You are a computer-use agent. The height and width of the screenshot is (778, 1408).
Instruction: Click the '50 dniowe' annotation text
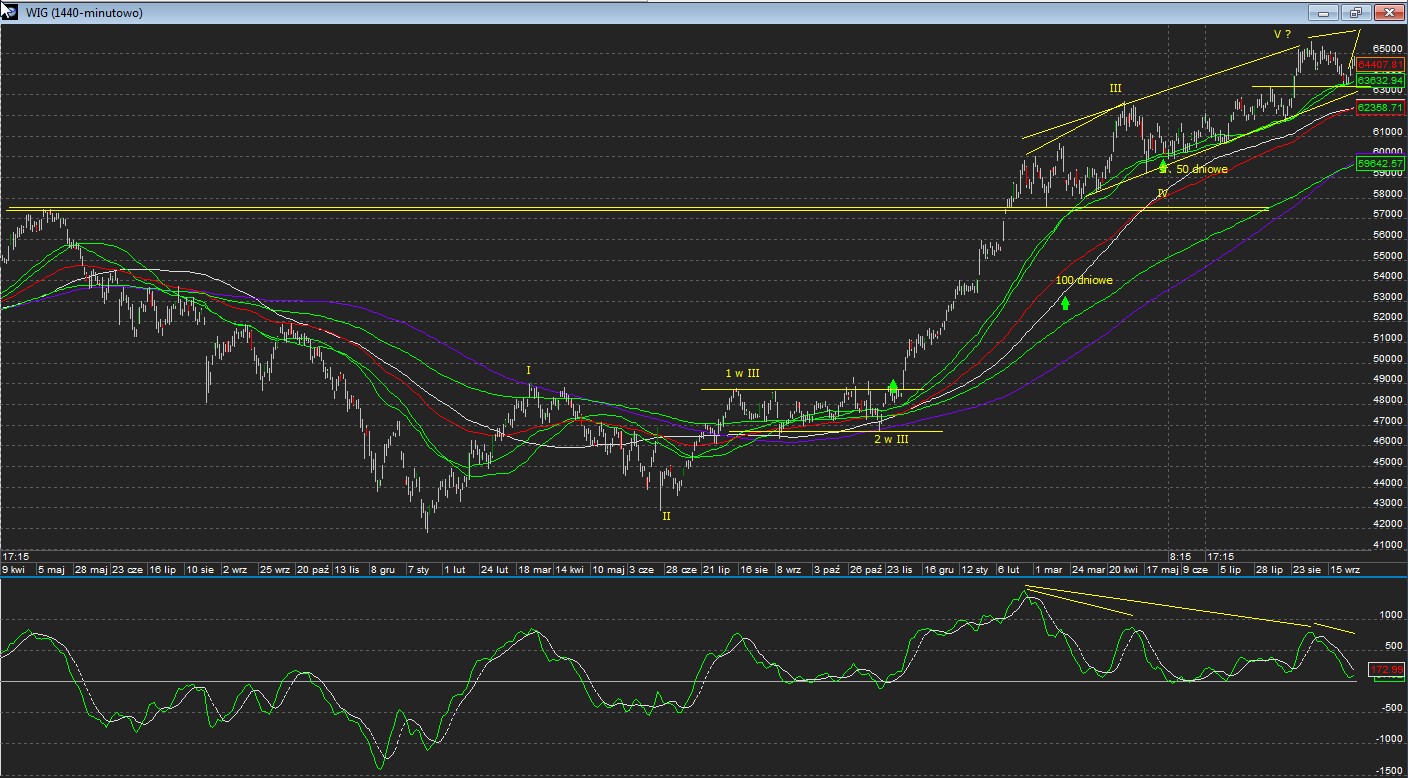[x=1202, y=169]
